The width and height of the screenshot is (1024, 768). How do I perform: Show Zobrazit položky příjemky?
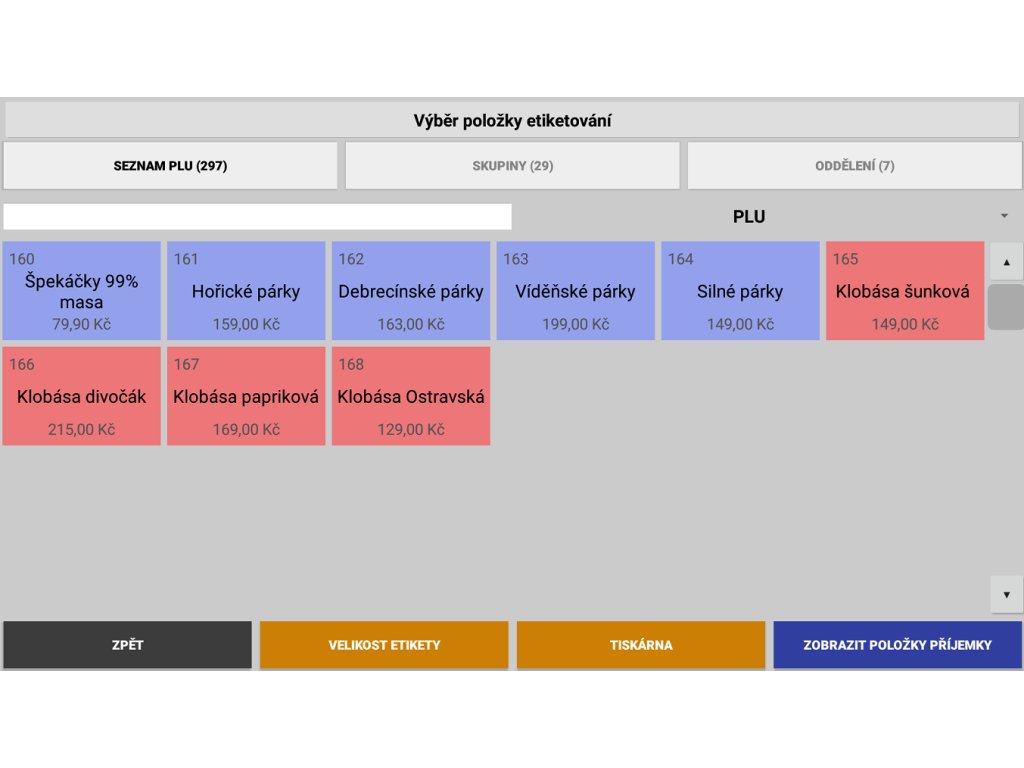click(x=897, y=645)
